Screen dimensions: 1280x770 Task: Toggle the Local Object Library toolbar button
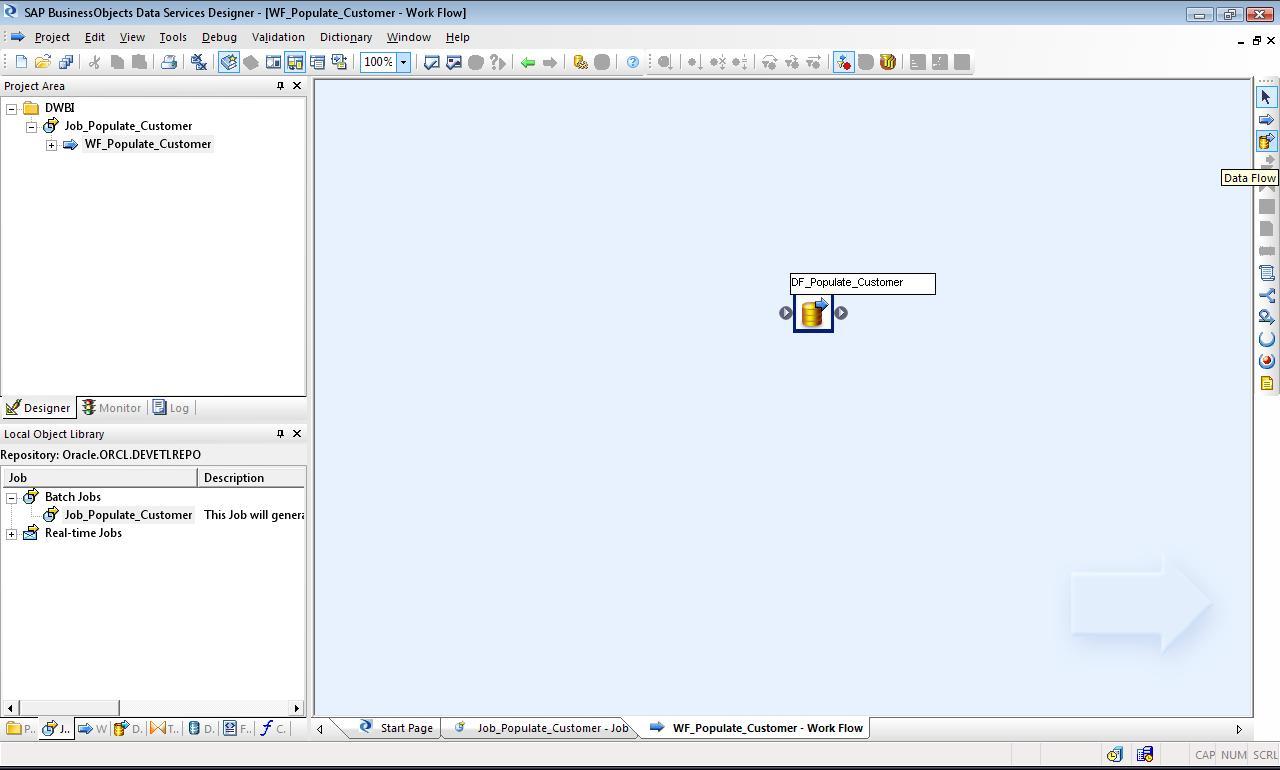pos(229,62)
